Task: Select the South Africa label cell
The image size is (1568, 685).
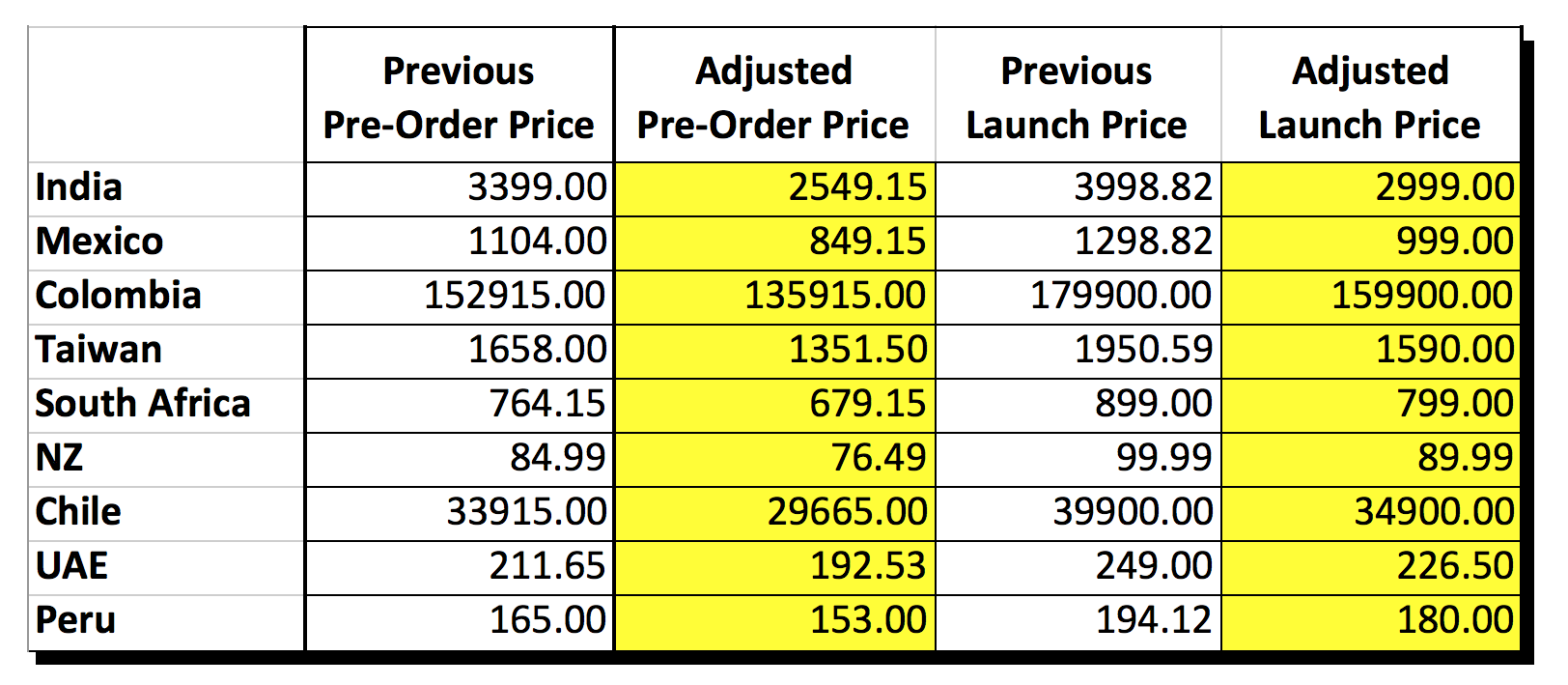Action: 166,405
